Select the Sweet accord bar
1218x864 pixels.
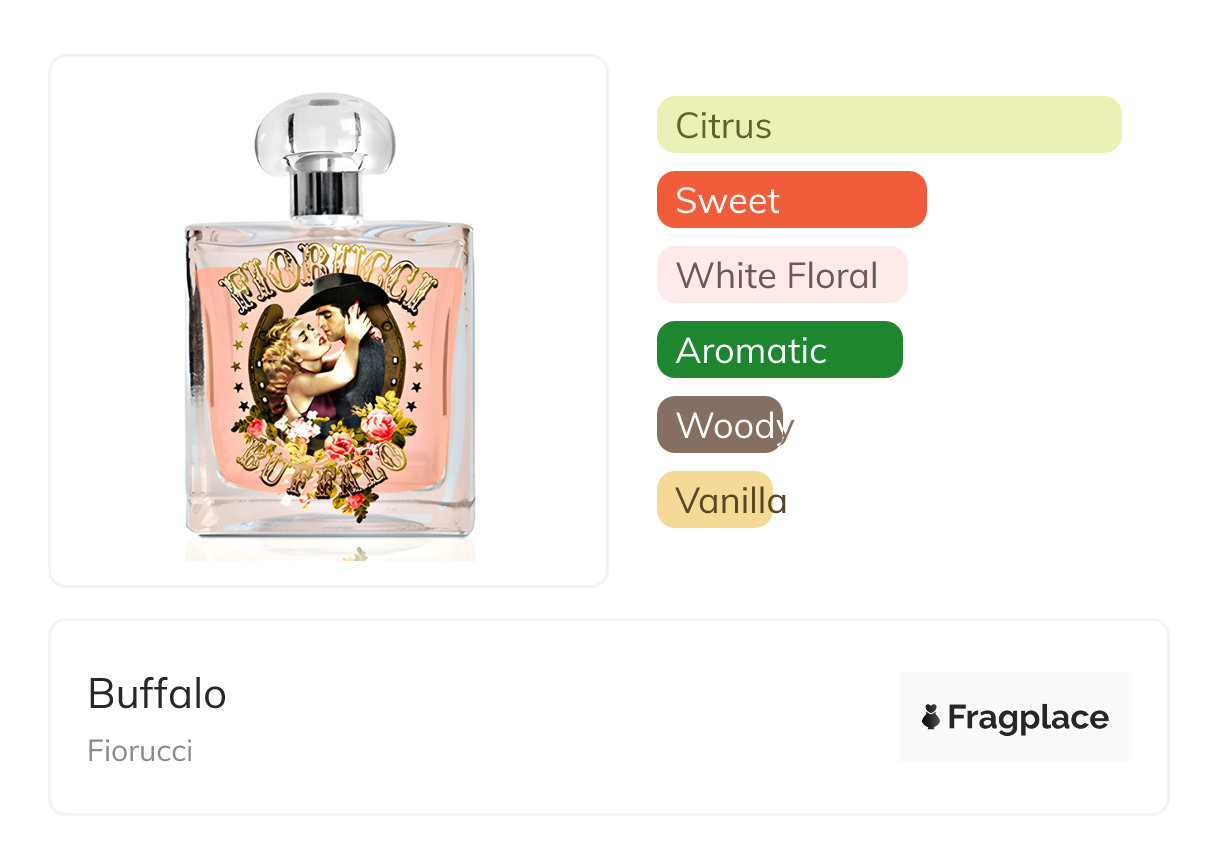[x=791, y=200]
